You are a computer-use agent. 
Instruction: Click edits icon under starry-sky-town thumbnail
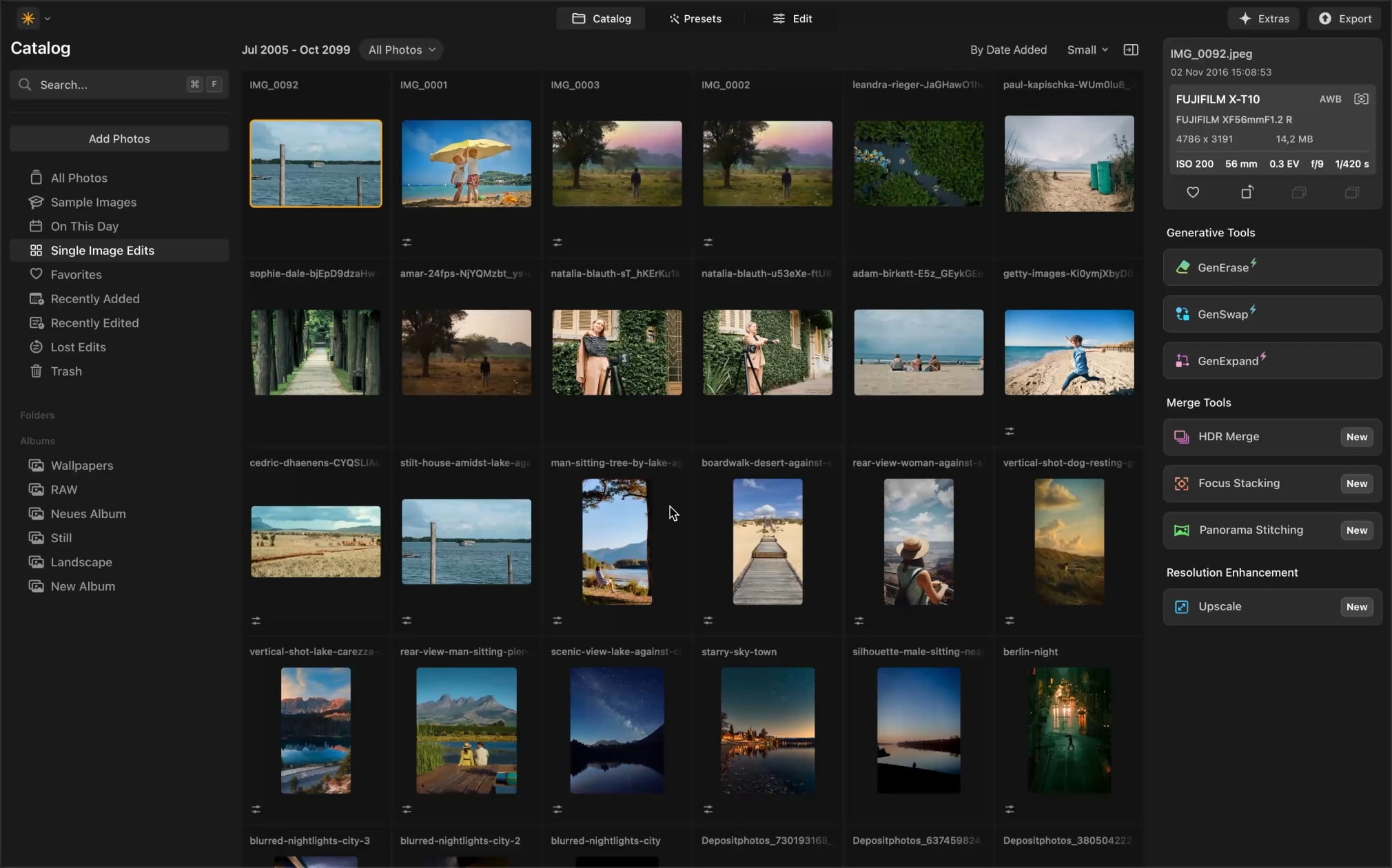point(708,809)
